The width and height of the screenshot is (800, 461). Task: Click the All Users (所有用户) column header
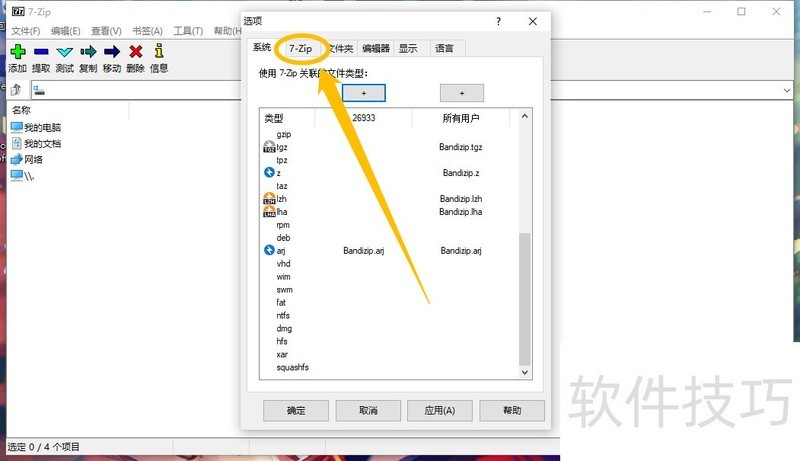point(461,118)
